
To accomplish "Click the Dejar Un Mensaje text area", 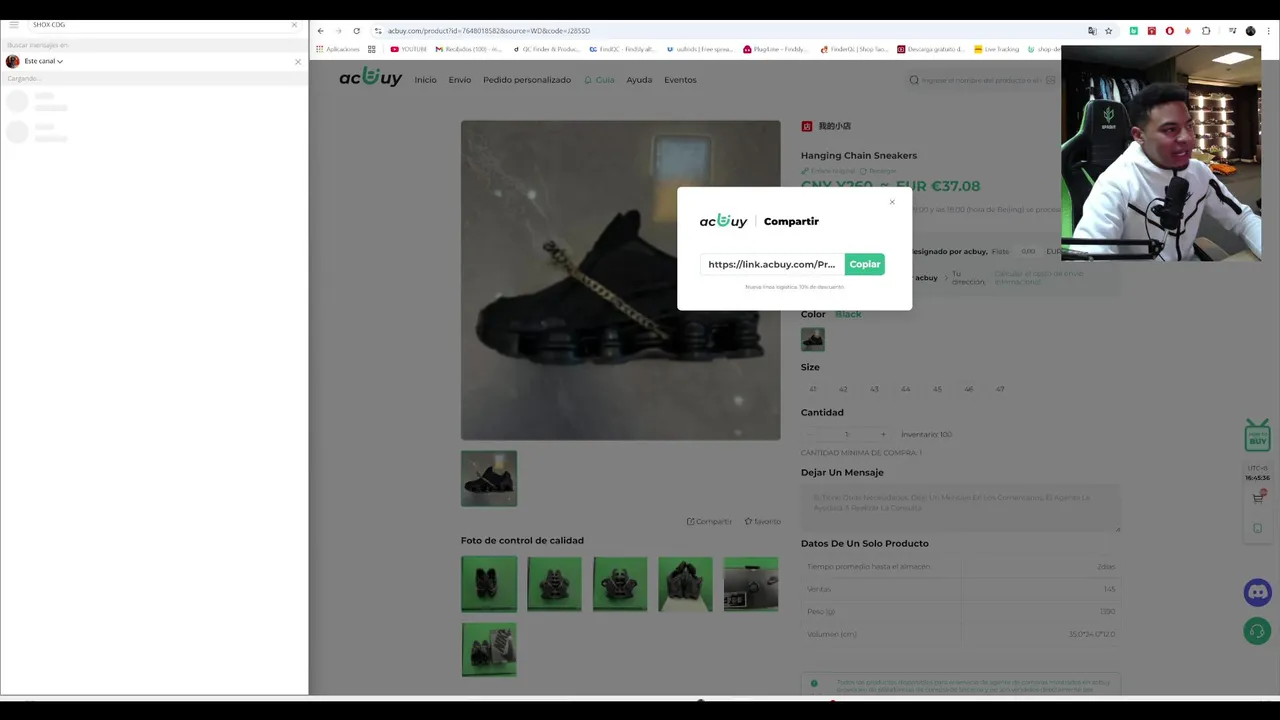I will (x=960, y=508).
